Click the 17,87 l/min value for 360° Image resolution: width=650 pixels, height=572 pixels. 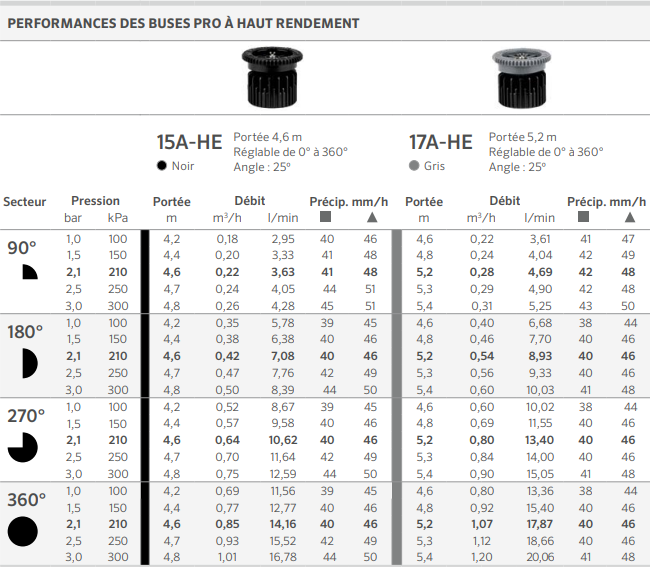coord(539,524)
